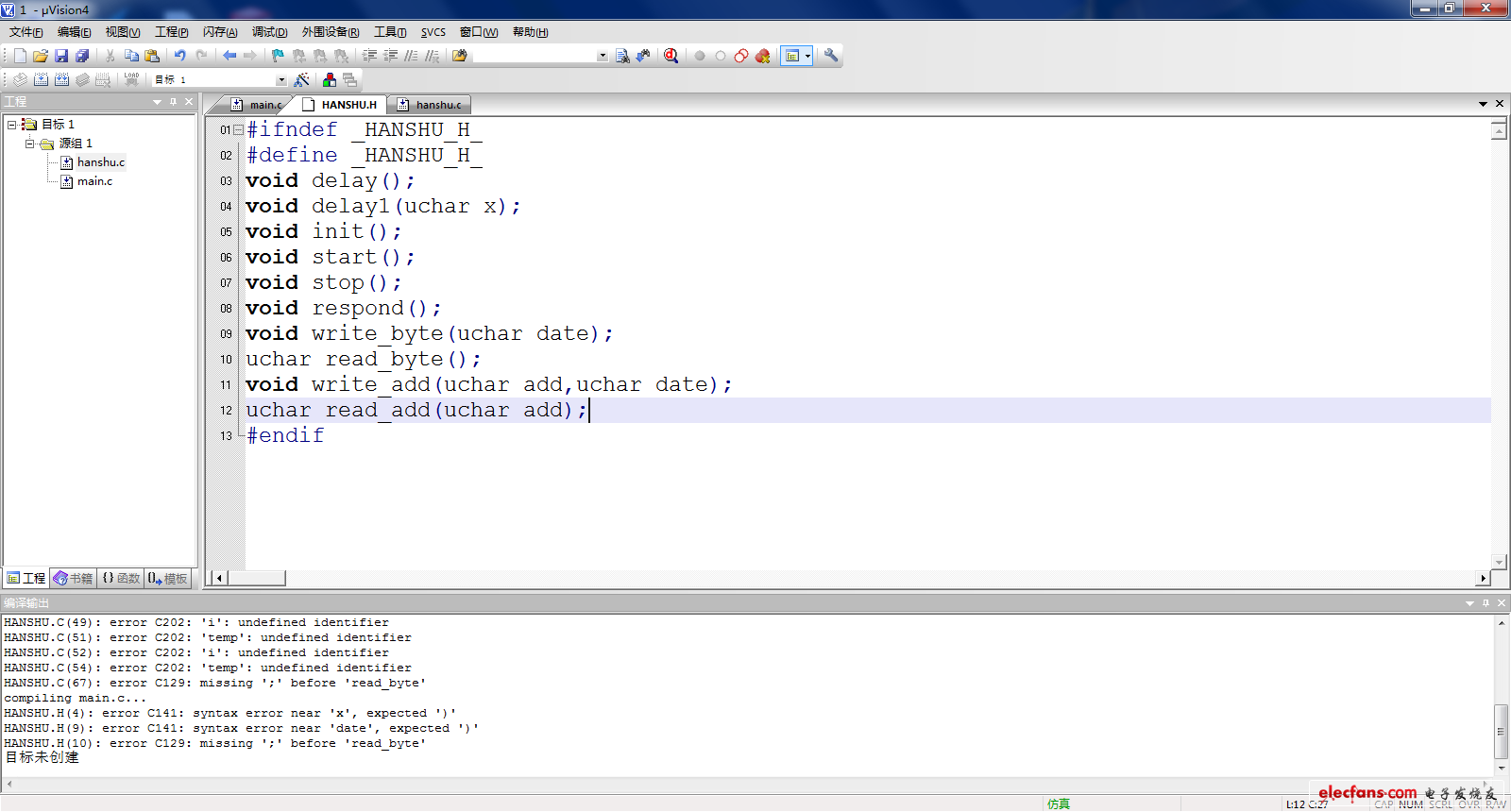Open the find text combo box dropdown
Screen dimensions: 1511x812
coord(603,56)
